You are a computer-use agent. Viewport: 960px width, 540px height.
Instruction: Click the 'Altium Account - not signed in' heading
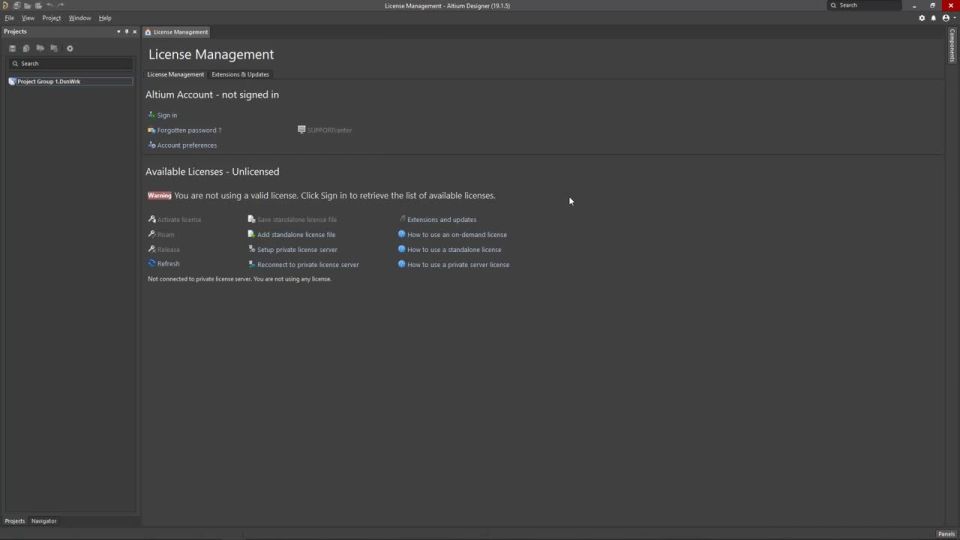(x=212, y=95)
